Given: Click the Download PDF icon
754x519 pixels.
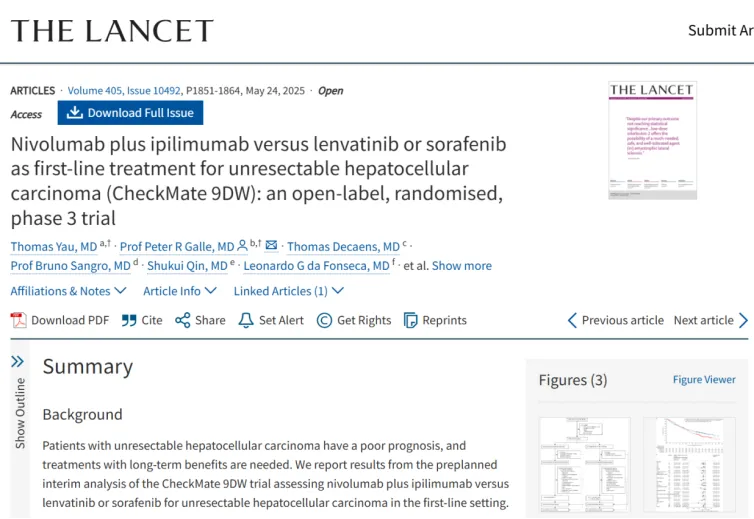Looking at the screenshot, I should click(18, 320).
